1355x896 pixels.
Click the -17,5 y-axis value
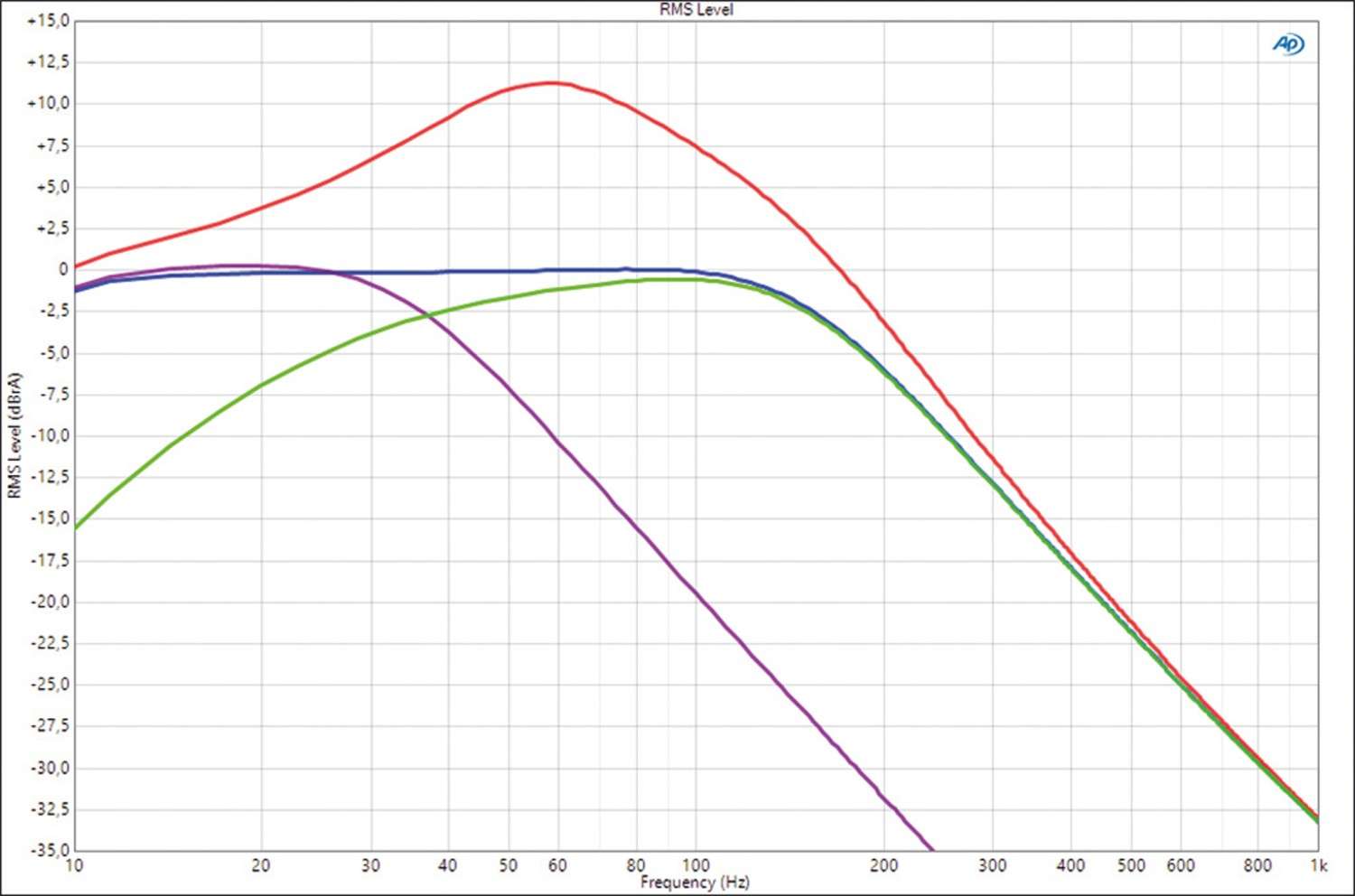(51, 561)
